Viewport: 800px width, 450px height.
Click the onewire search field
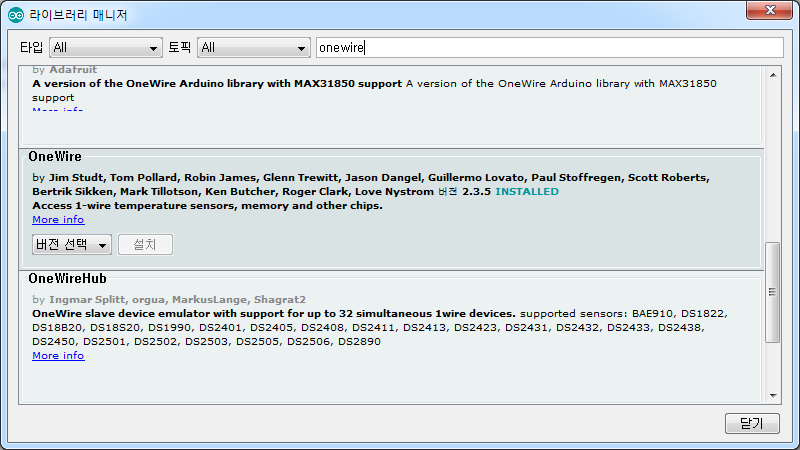[549, 47]
